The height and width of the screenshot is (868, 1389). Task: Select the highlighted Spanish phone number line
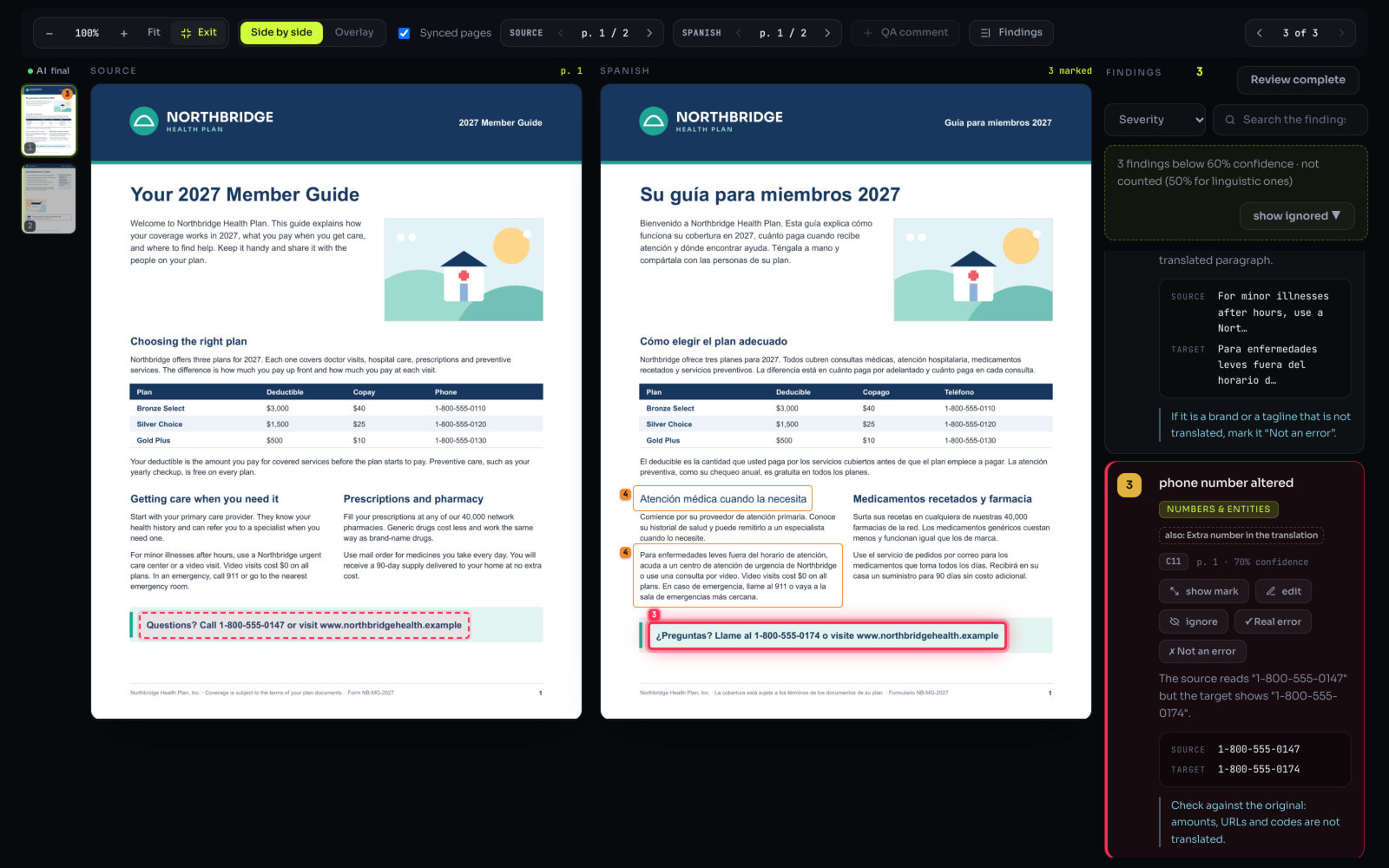coord(827,635)
